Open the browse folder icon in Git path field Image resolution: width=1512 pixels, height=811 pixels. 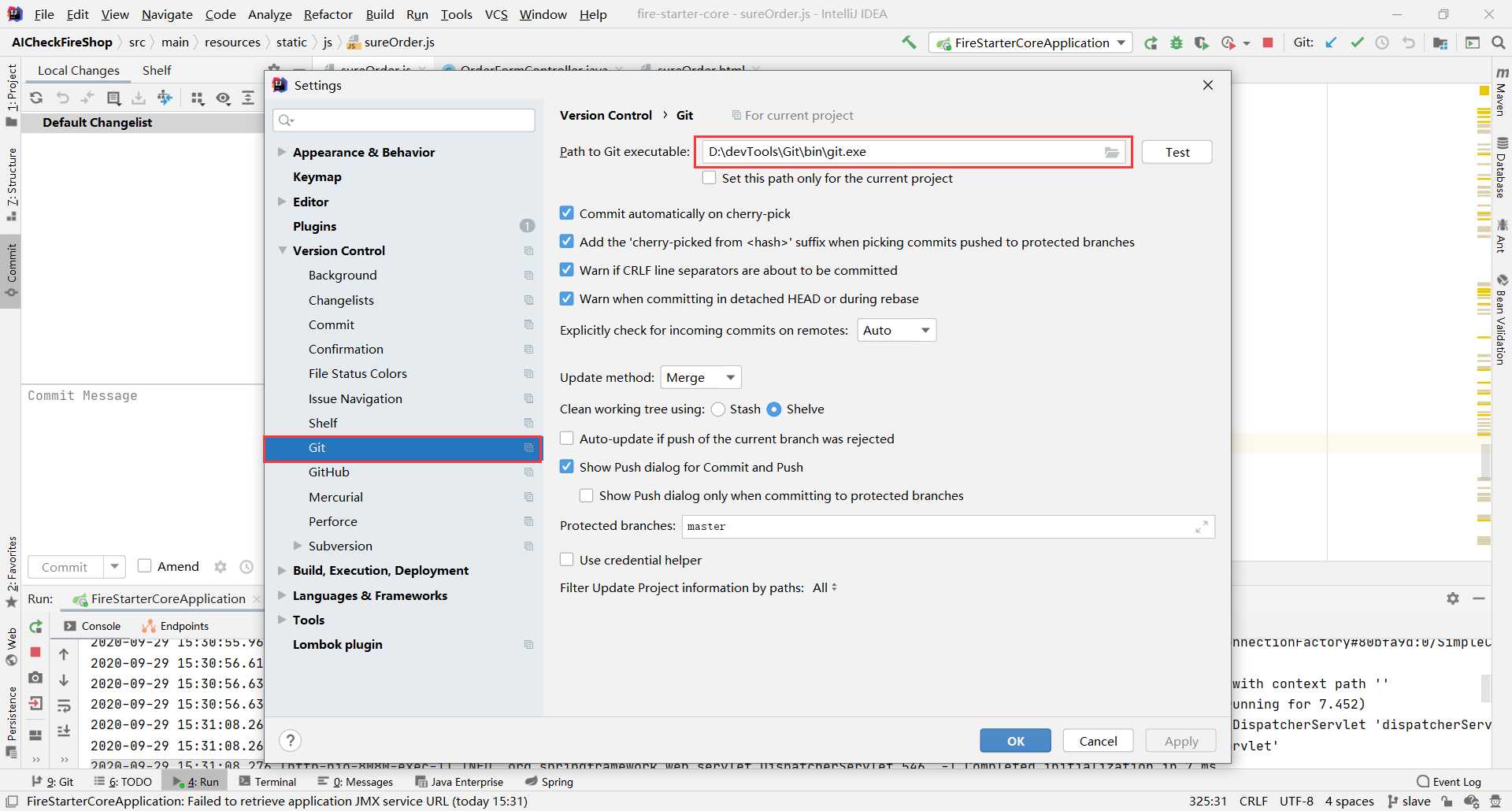(x=1111, y=152)
